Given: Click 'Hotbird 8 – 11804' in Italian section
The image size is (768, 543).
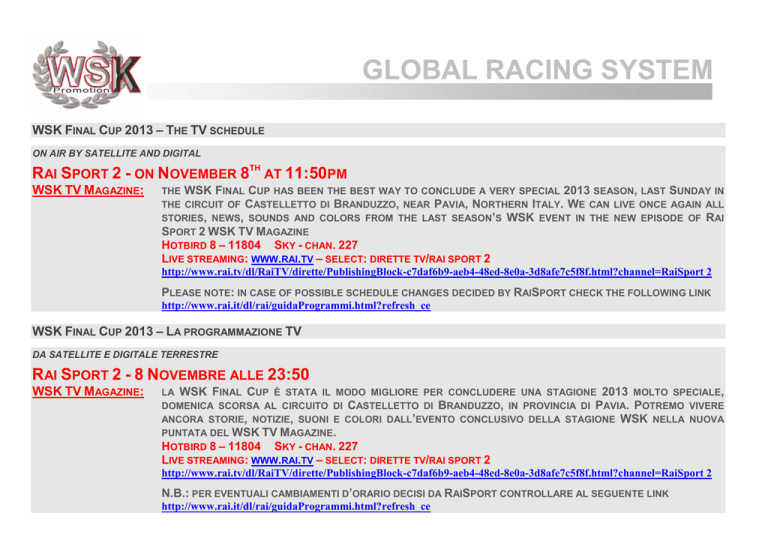Looking at the screenshot, I should click(x=211, y=447).
